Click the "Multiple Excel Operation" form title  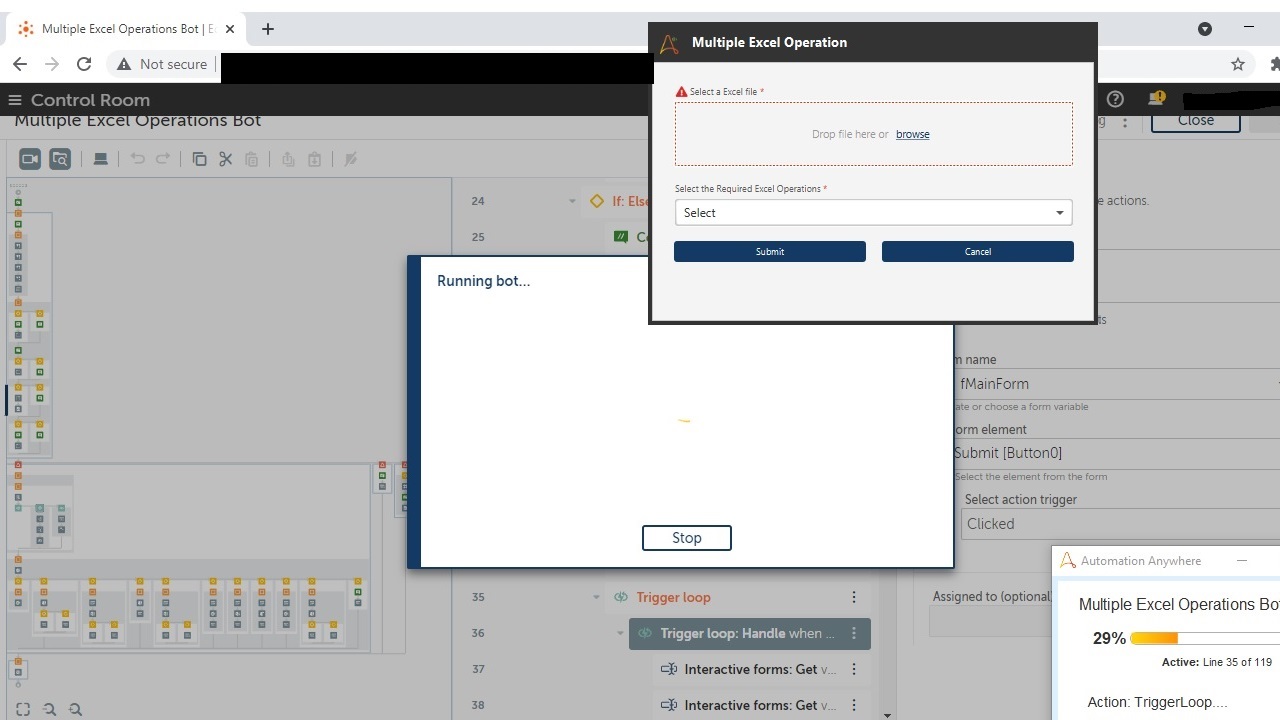point(769,42)
